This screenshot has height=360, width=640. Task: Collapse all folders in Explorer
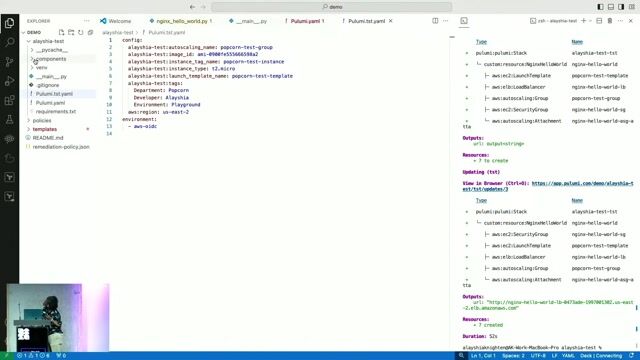(90, 32)
